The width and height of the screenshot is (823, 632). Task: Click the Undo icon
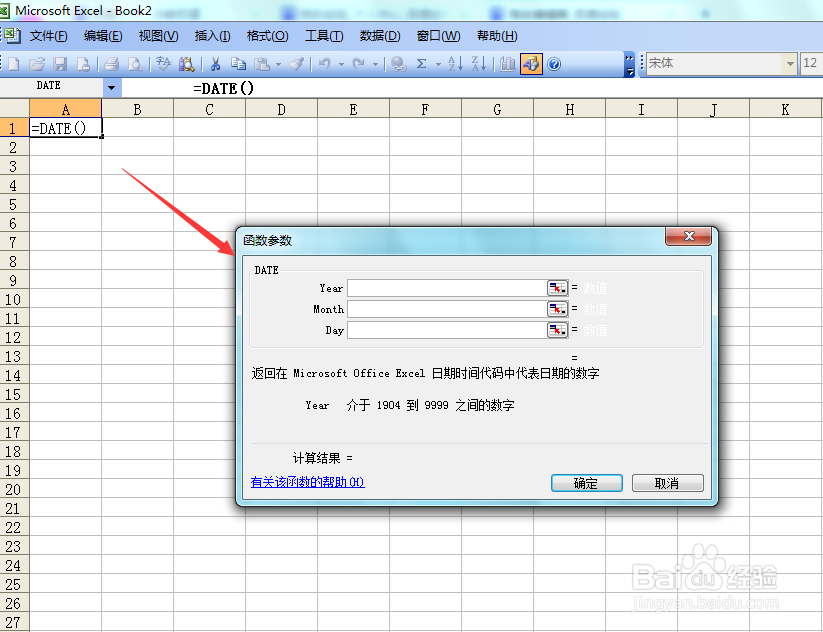point(325,64)
